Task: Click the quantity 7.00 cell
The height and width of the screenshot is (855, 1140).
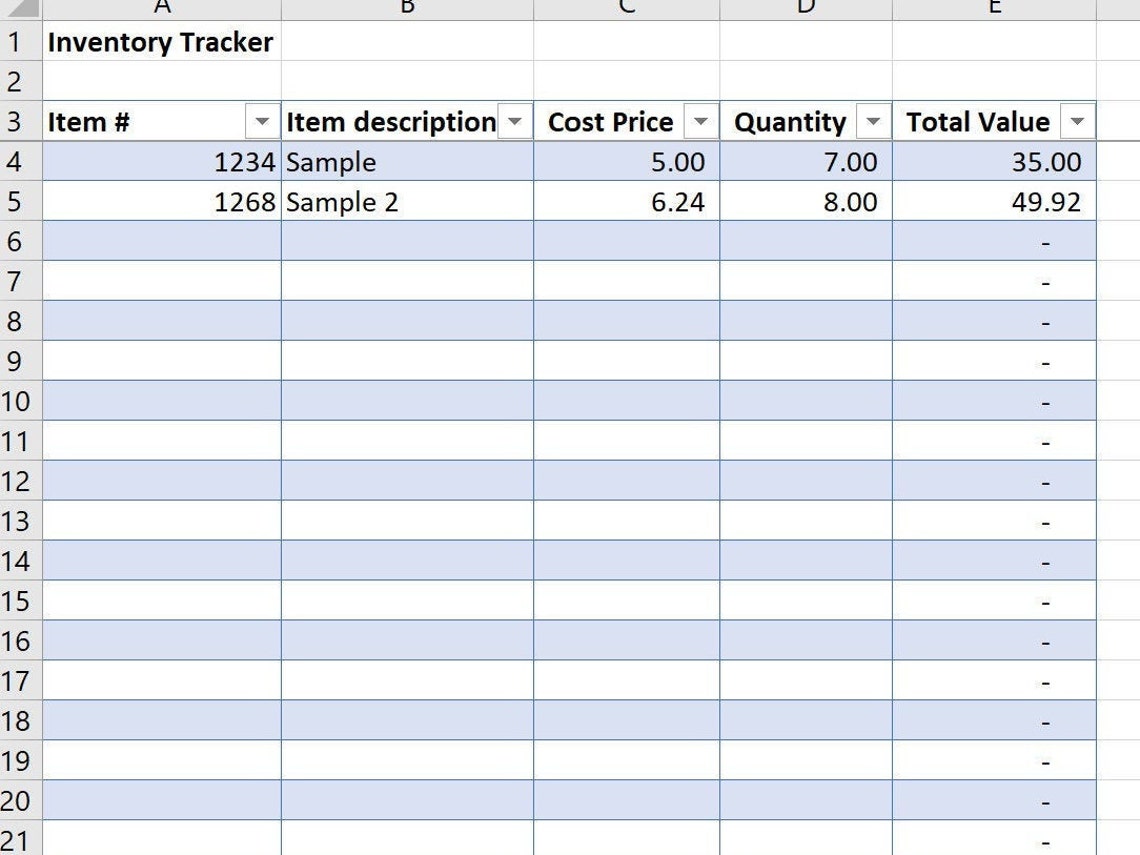Action: pyautogui.click(x=805, y=161)
